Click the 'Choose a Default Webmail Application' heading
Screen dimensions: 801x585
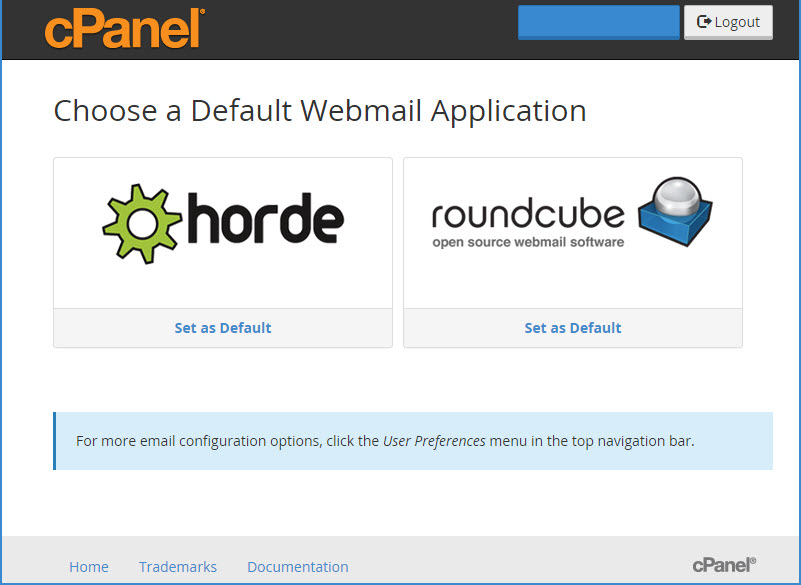pos(320,111)
